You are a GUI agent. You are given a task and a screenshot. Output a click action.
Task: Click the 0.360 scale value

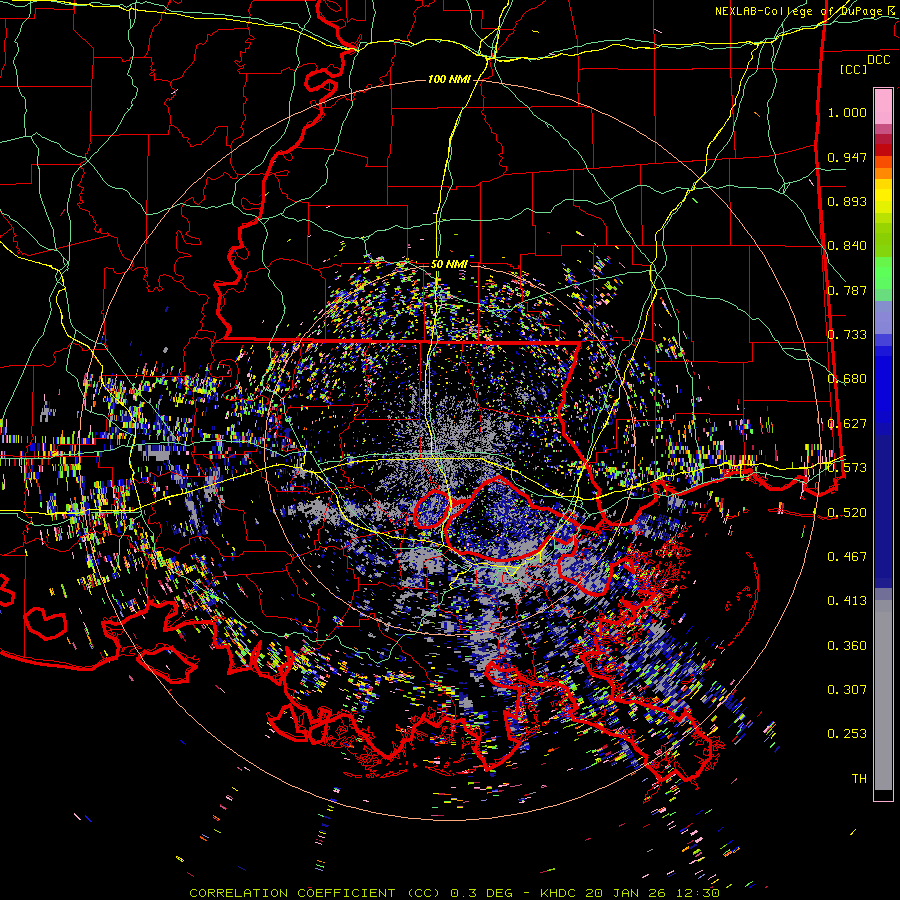pyautogui.click(x=847, y=646)
